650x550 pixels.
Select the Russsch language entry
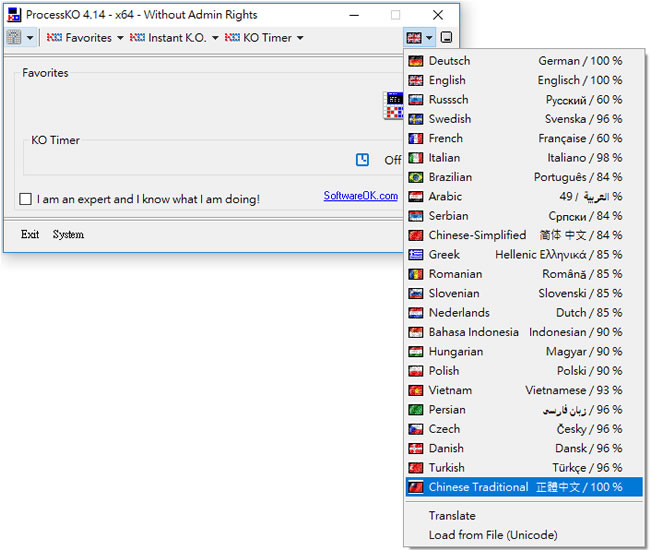[524, 100]
